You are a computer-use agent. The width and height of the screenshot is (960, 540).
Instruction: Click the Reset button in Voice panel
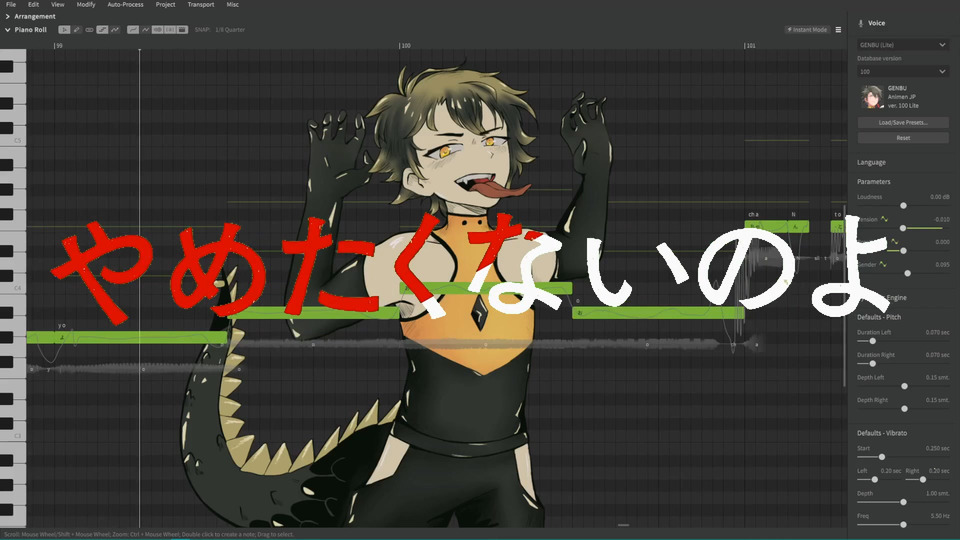(x=903, y=138)
